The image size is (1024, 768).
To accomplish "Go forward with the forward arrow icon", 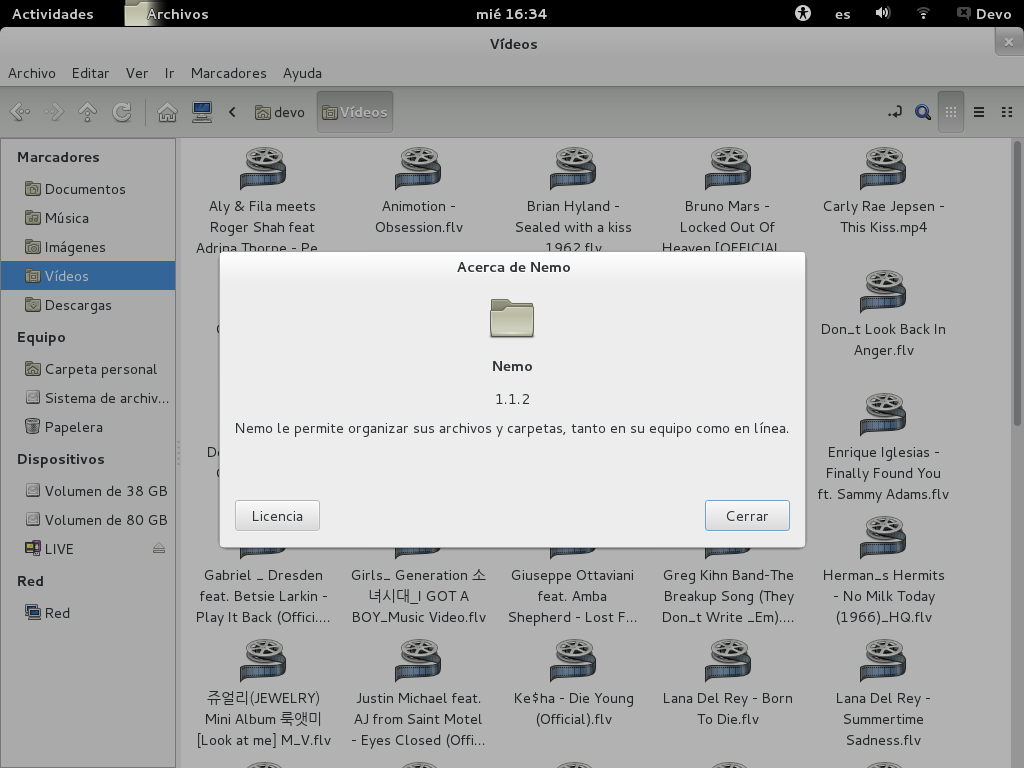I will click(x=54, y=112).
